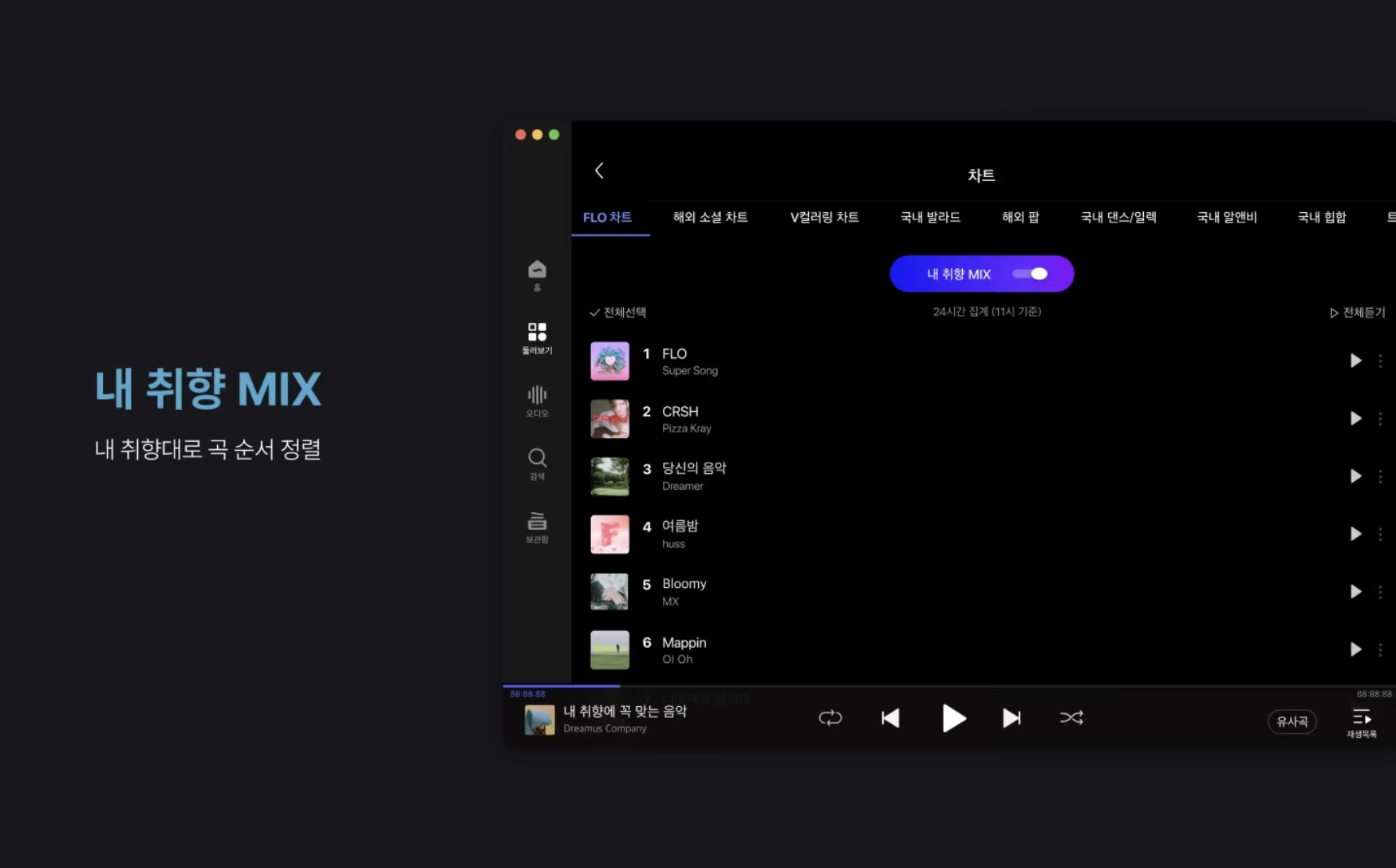
Task: Click artist name Dreamus Company
Action: (605, 728)
